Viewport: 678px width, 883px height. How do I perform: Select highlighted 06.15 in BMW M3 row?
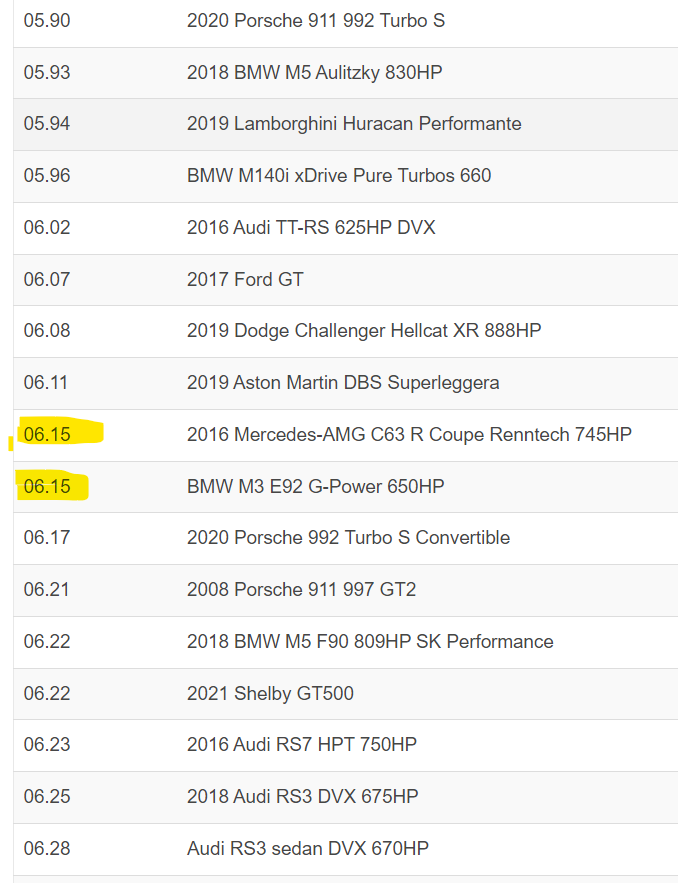click(x=47, y=487)
